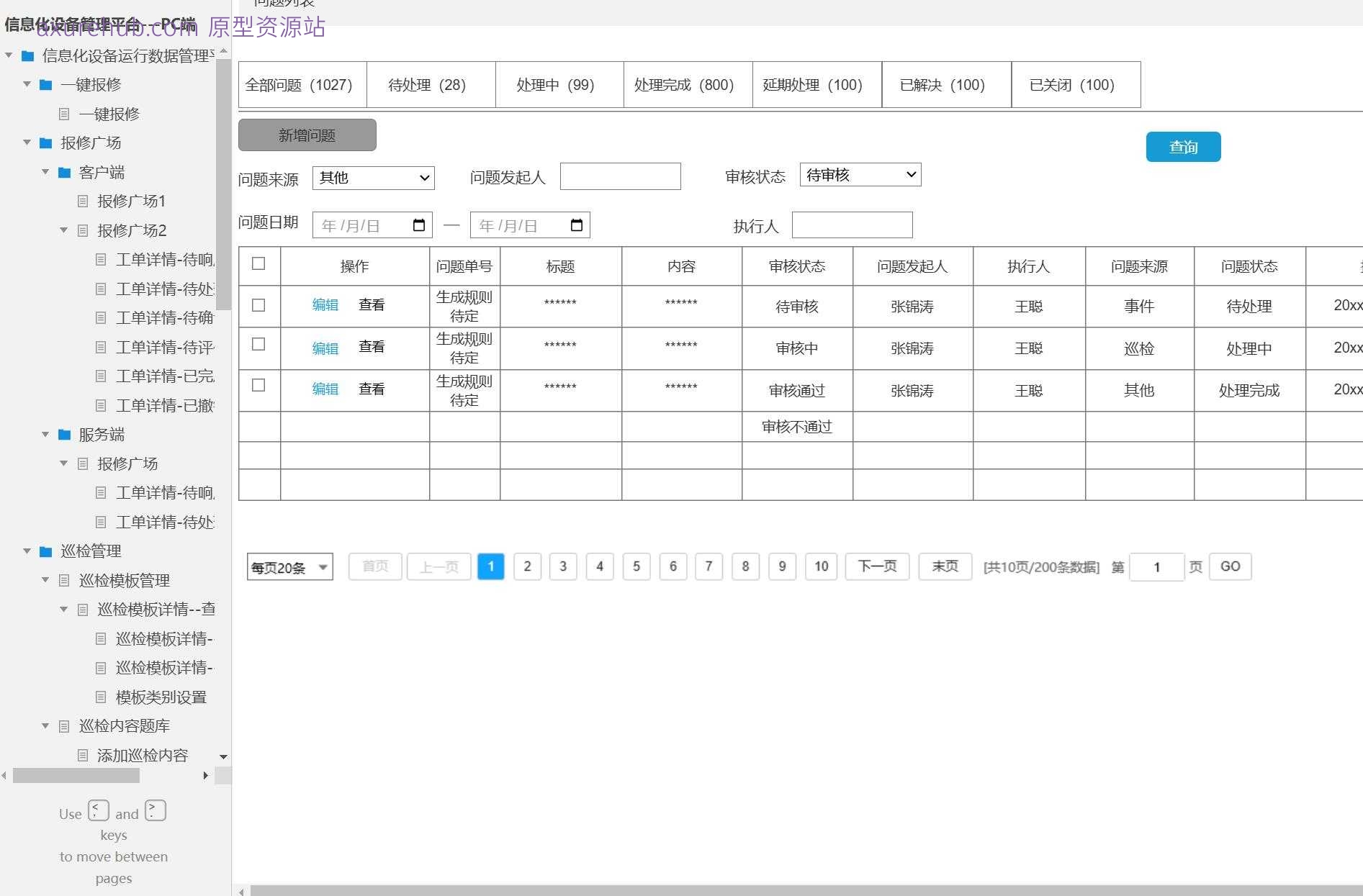The image size is (1363, 896).
Task: Click page icon beside 巡检内容题库
Action: pos(64,726)
